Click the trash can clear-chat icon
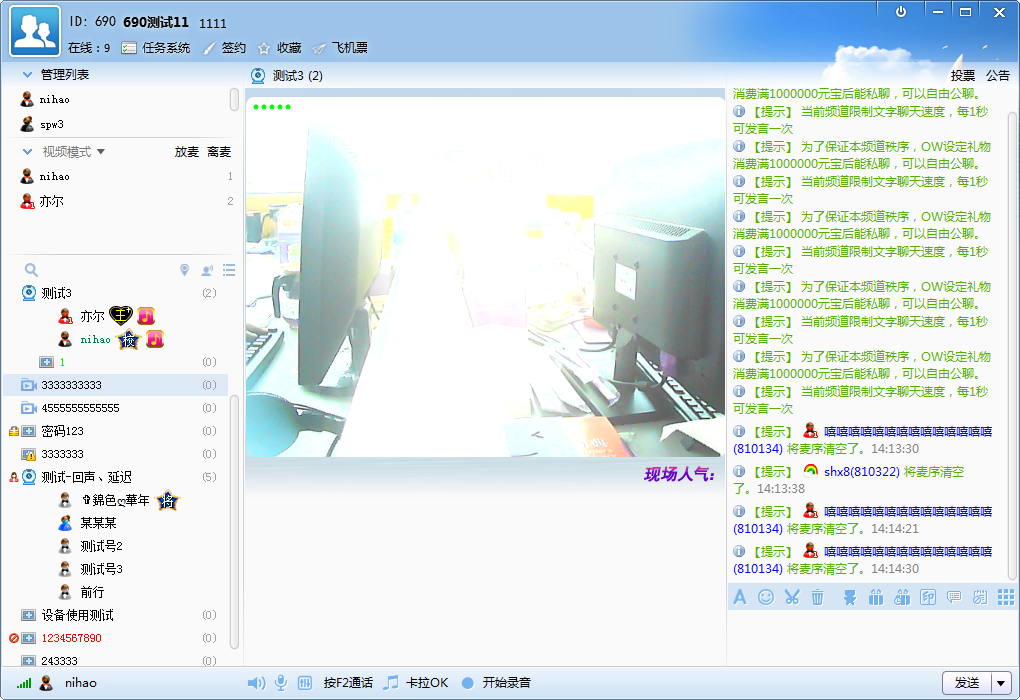1020x700 pixels. click(x=818, y=597)
